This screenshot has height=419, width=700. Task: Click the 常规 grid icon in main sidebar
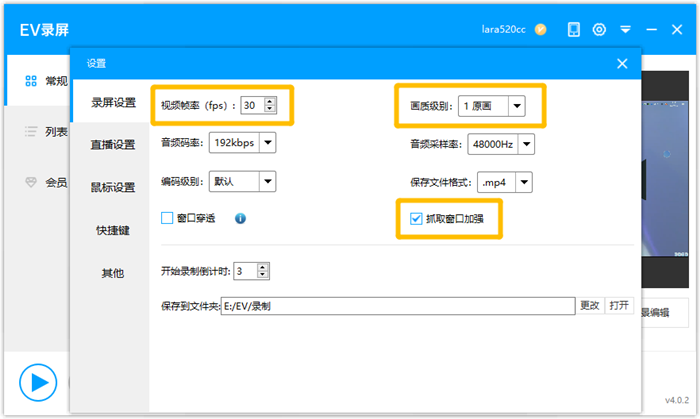click(x=31, y=81)
